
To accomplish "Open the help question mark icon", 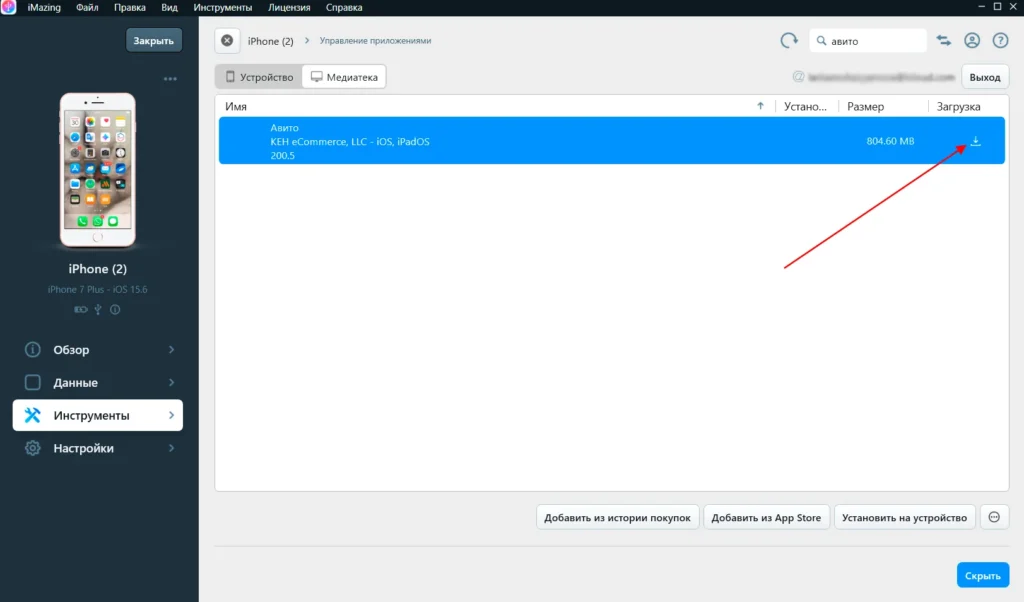I will point(1000,40).
